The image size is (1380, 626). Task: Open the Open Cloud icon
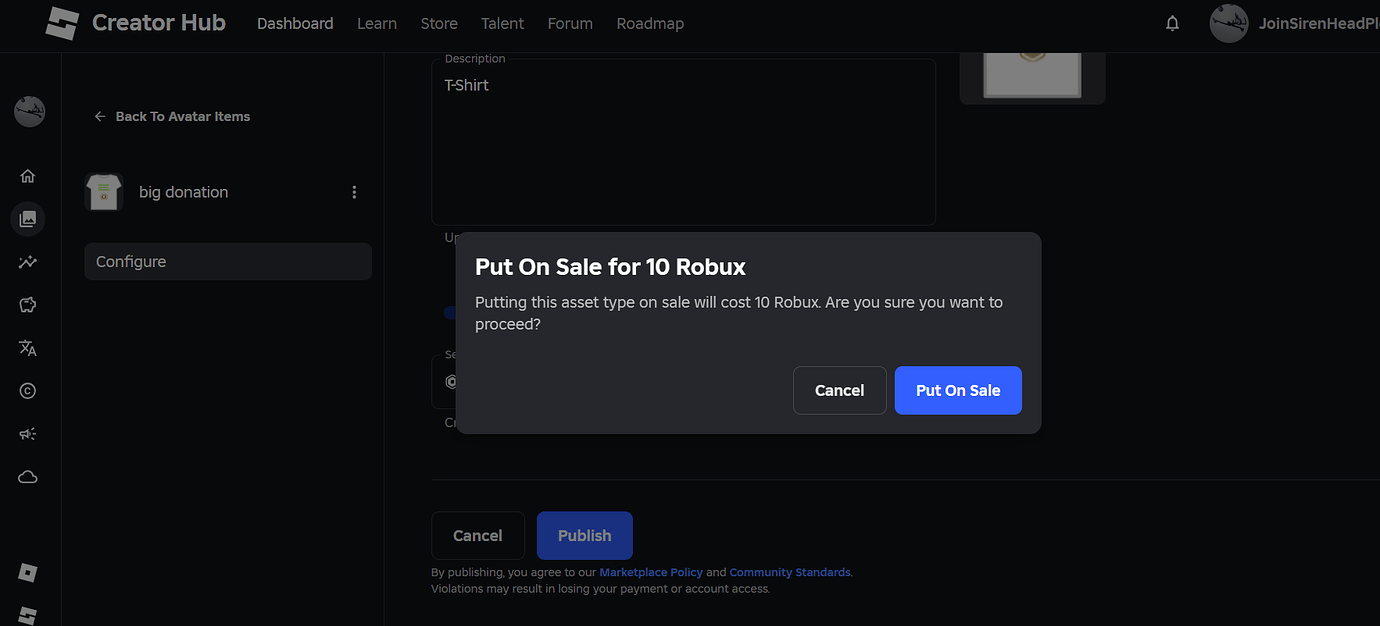click(28, 477)
